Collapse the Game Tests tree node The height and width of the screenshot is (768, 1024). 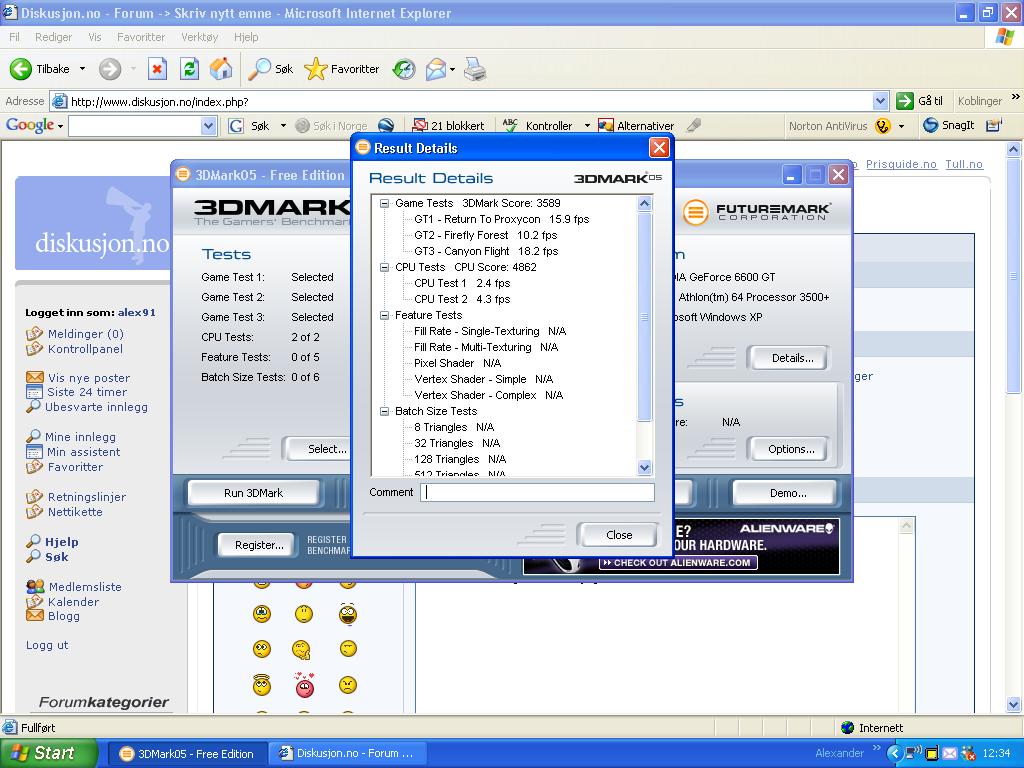pos(385,203)
